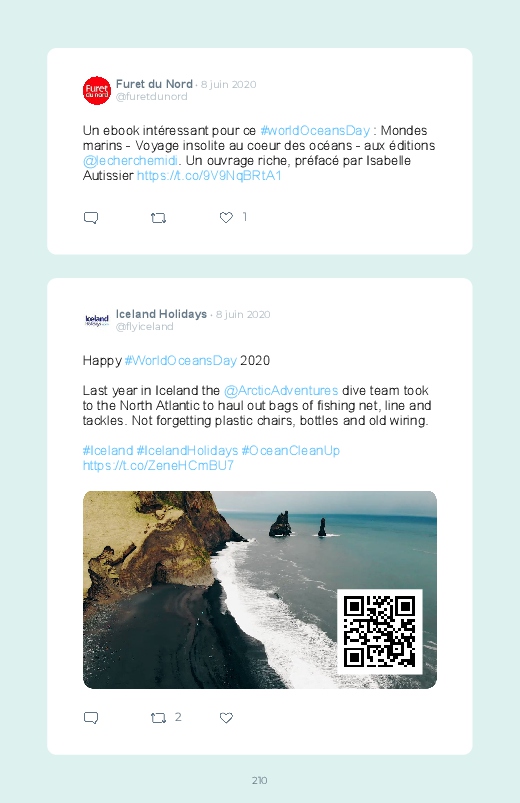
Task: Click the @flyiceland handle
Action: click(144, 327)
